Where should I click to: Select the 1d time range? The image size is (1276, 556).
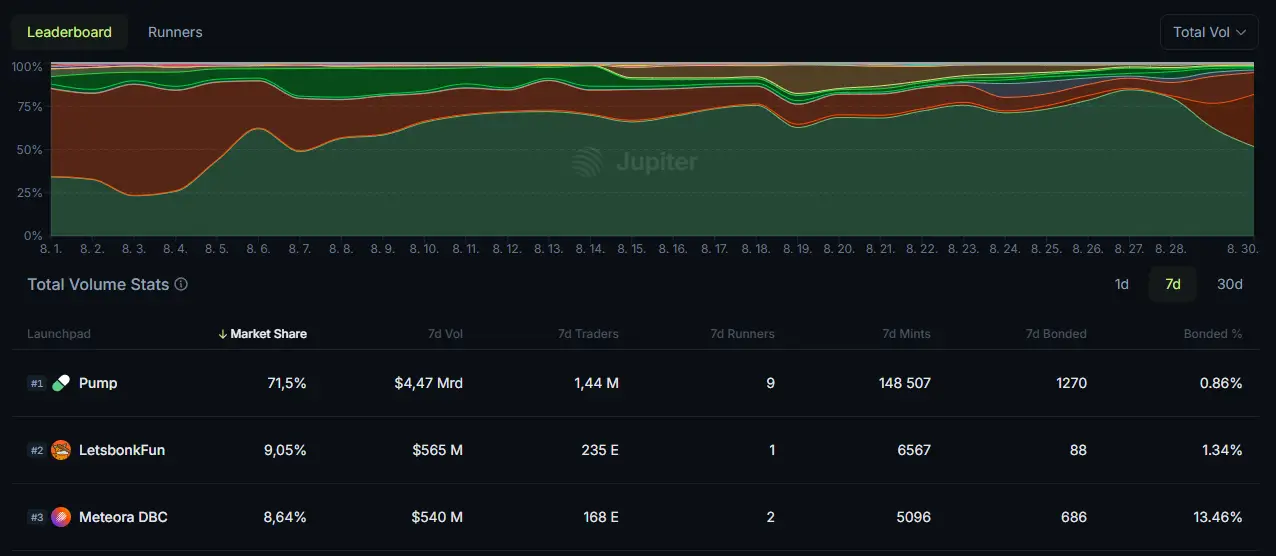1122,284
